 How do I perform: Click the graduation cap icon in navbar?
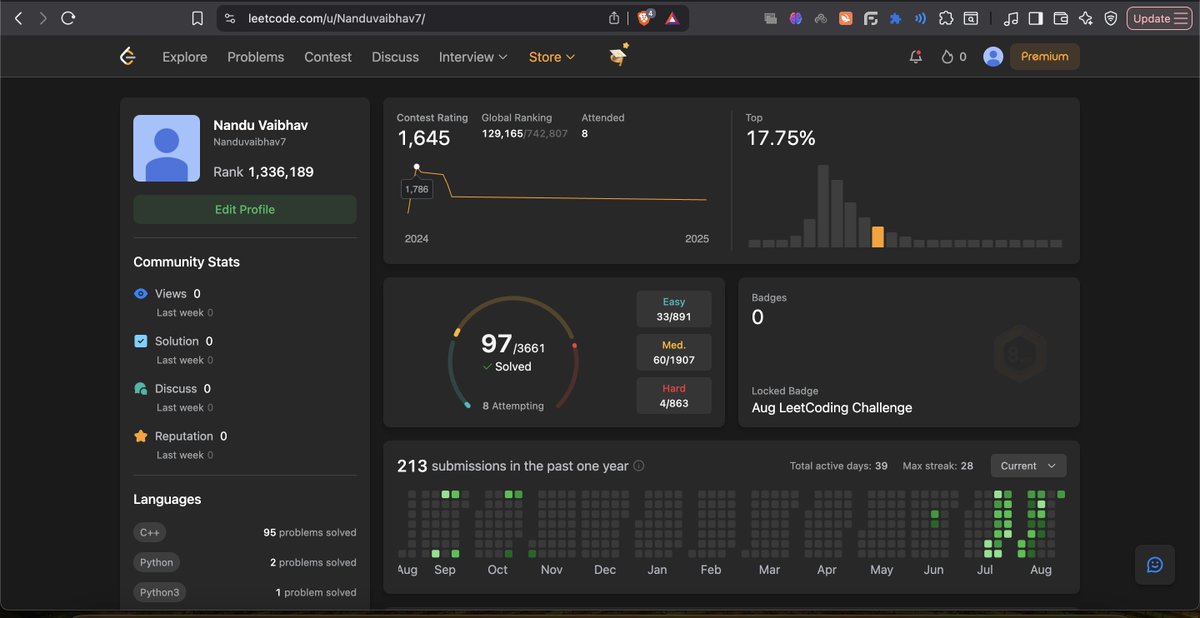(x=617, y=56)
